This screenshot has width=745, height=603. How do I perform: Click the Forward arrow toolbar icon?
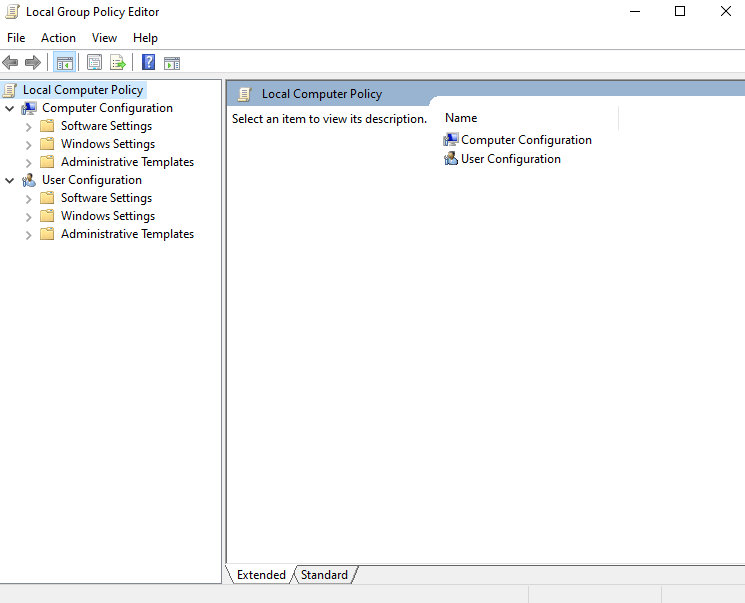point(33,63)
